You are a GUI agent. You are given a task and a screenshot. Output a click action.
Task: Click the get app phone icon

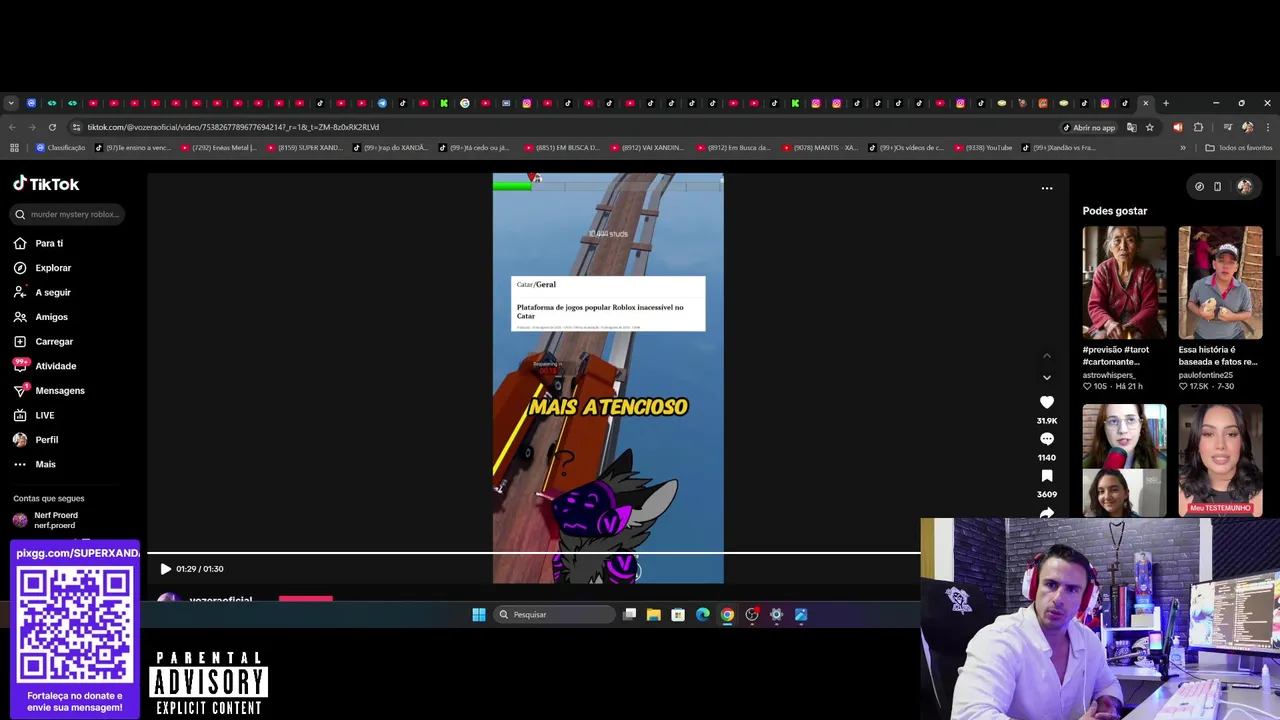[1217, 186]
